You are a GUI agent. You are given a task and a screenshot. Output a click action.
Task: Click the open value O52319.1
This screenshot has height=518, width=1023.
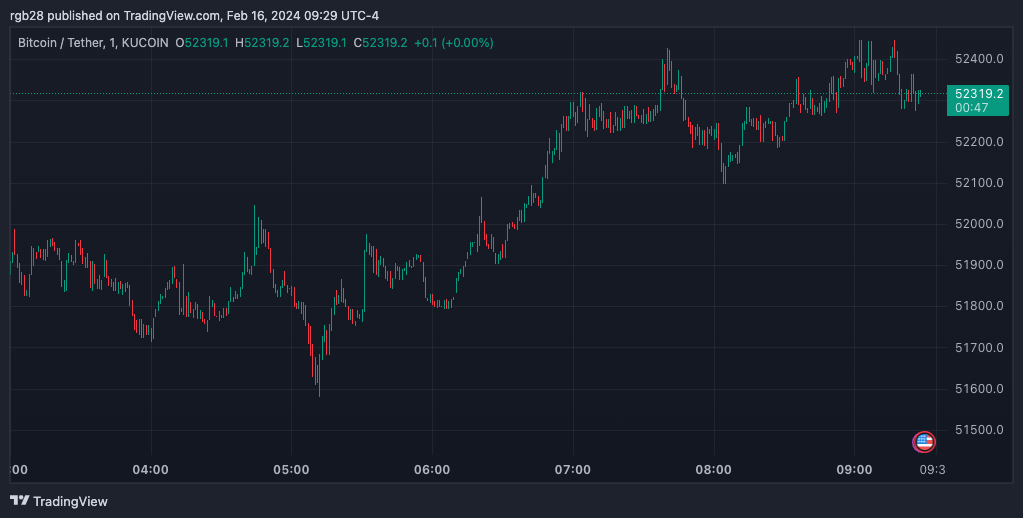click(202, 43)
